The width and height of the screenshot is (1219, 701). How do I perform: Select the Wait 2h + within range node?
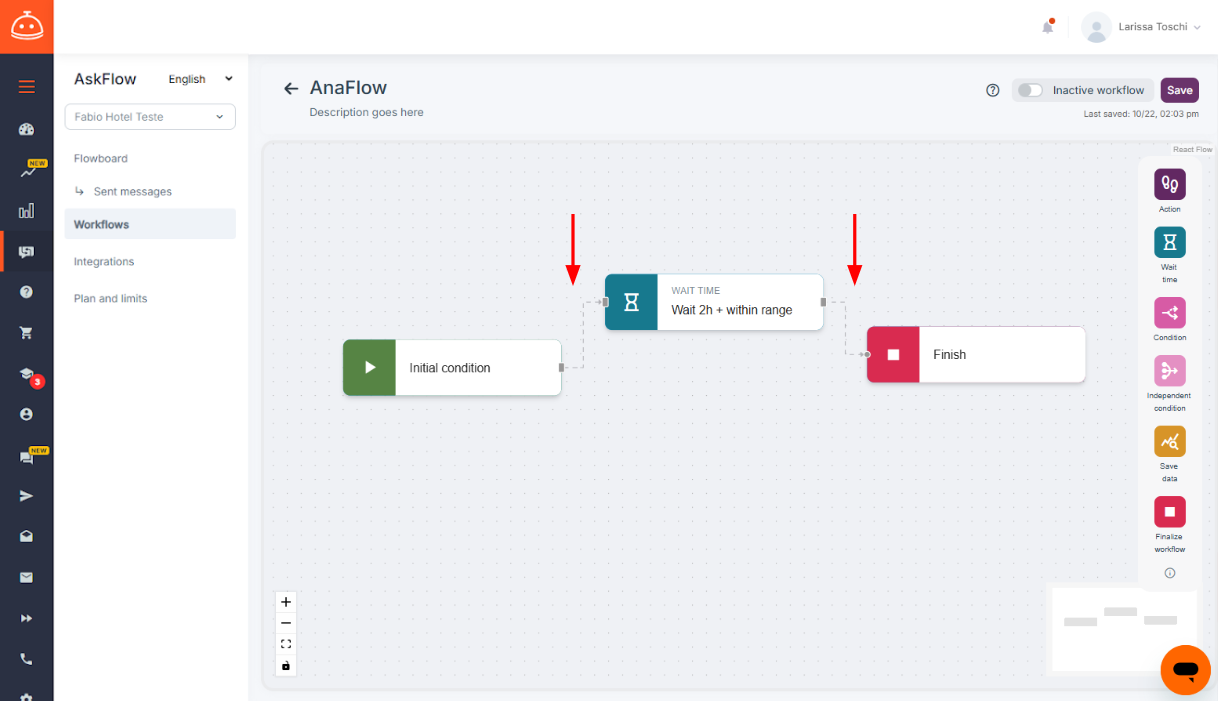tap(714, 302)
